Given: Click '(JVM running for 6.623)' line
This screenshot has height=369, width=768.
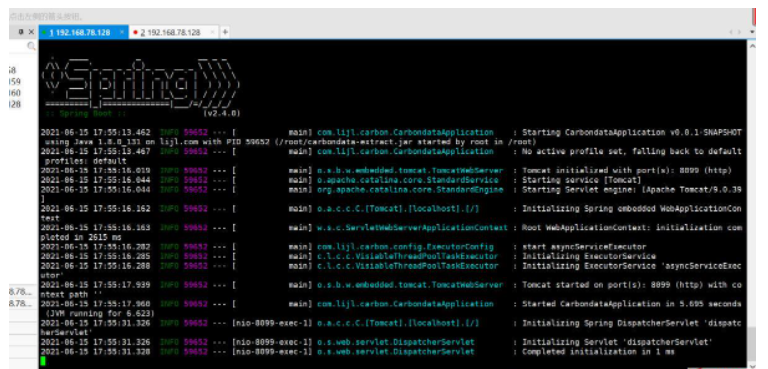Looking at the screenshot, I should 100,314.
